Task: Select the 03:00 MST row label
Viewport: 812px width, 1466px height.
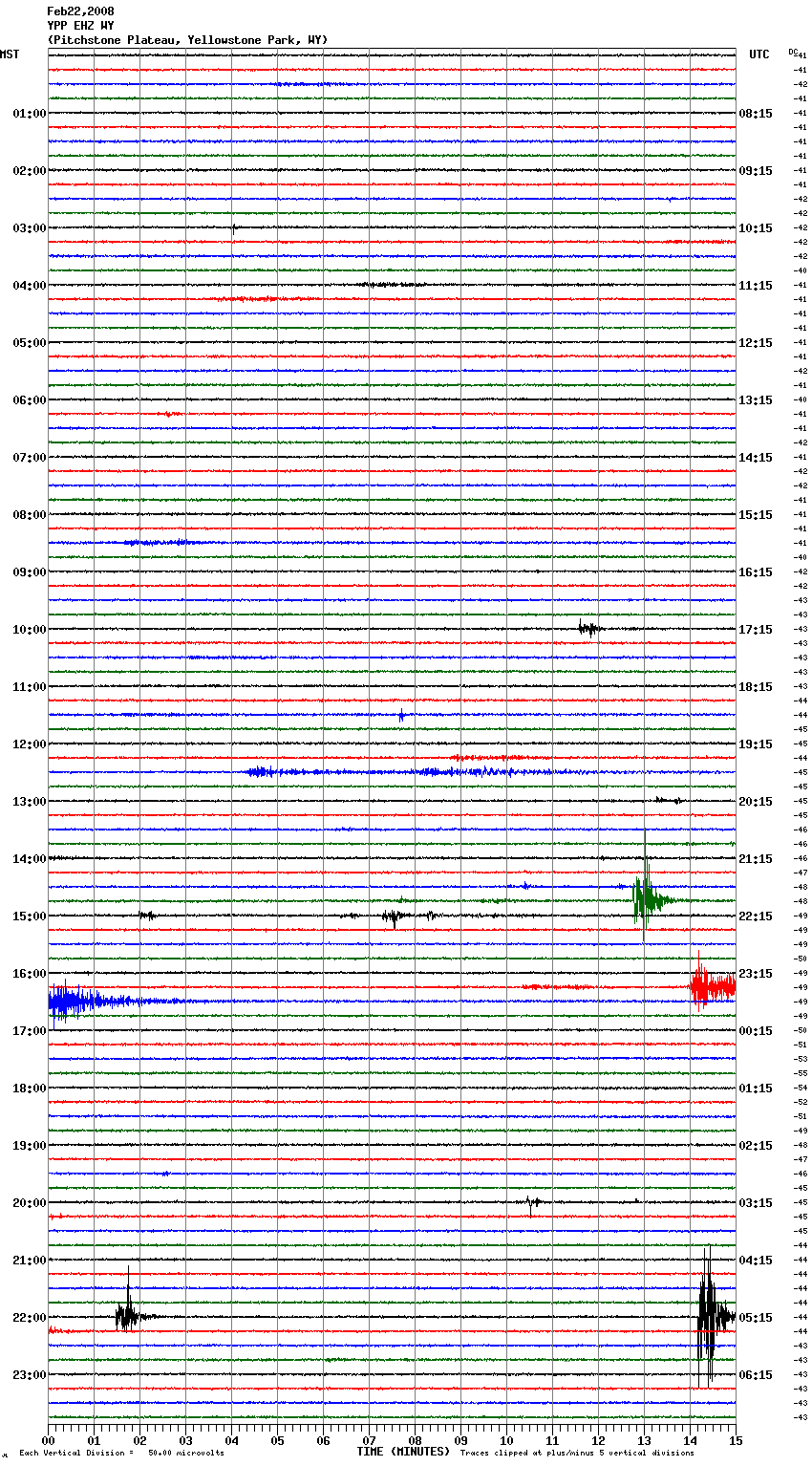Action: click(29, 228)
